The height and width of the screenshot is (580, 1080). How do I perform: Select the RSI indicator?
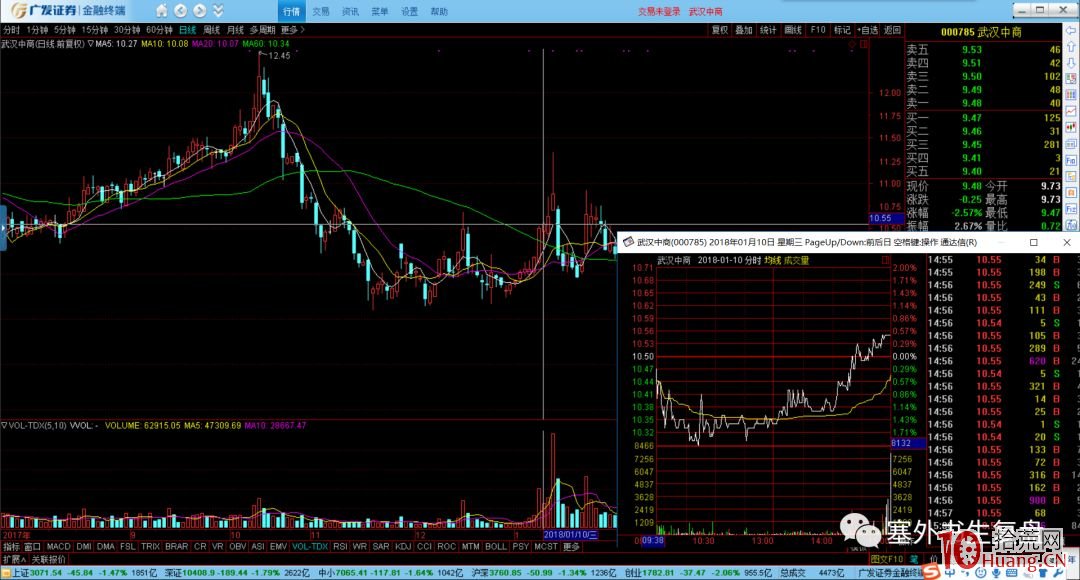[x=340, y=546]
